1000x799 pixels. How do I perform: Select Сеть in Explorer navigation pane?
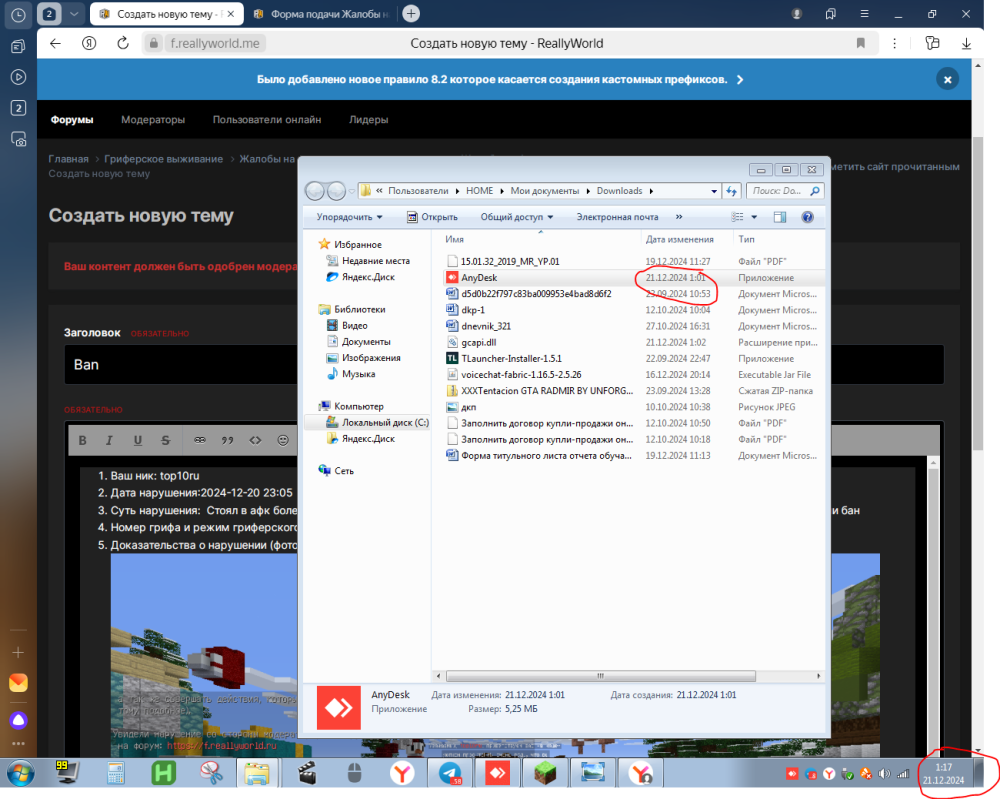pos(336,471)
